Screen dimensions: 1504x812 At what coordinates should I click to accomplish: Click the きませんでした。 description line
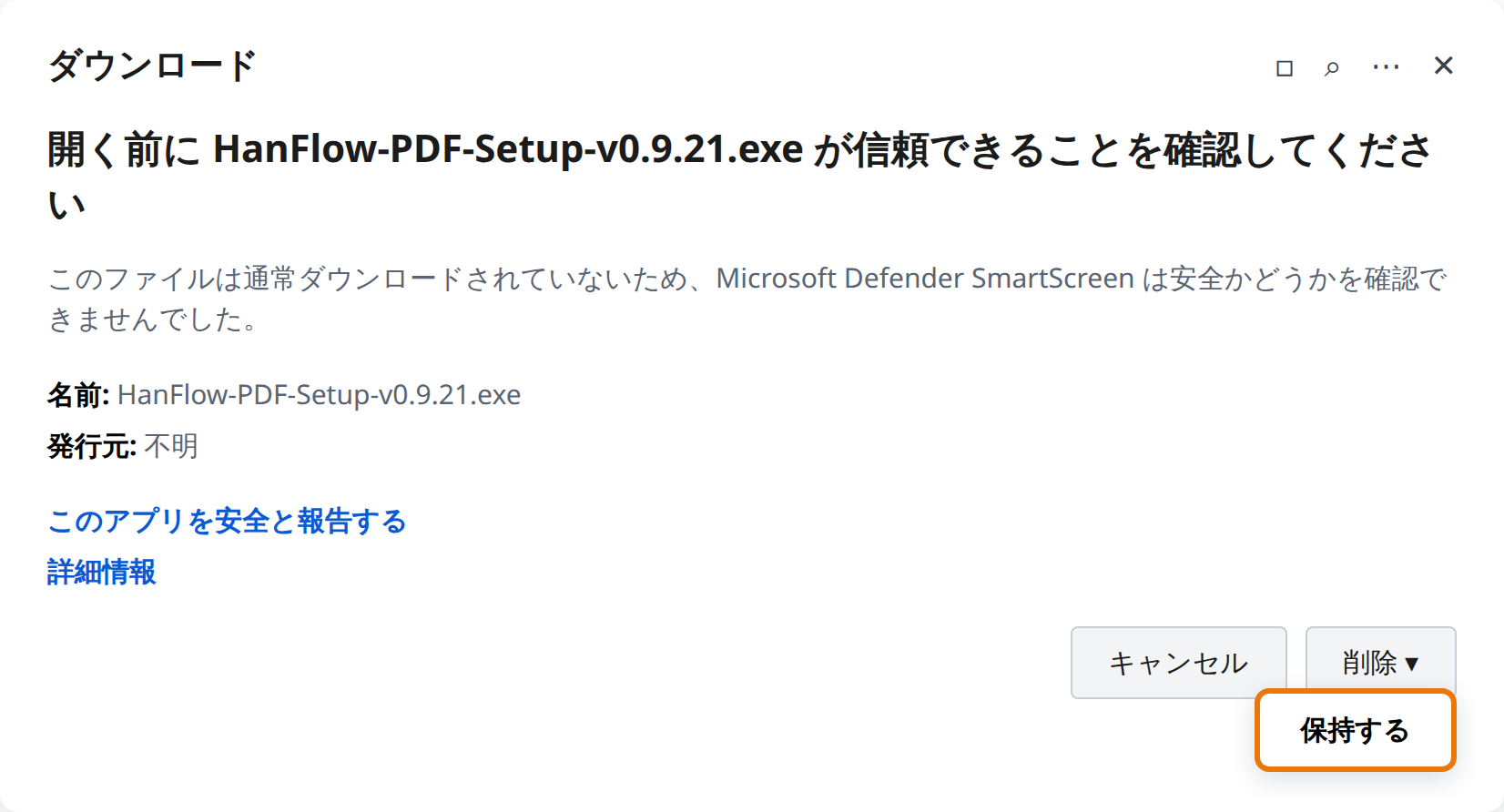(x=152, y=320)
